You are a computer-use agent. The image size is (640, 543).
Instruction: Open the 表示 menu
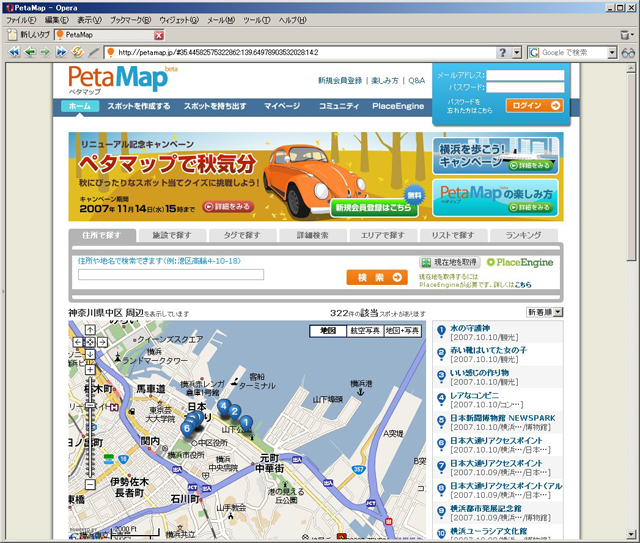coord(89,20)
